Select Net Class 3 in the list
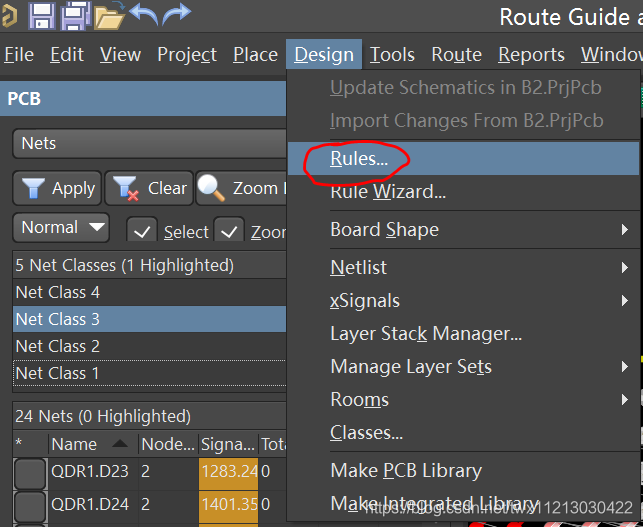 click(149, 319)
